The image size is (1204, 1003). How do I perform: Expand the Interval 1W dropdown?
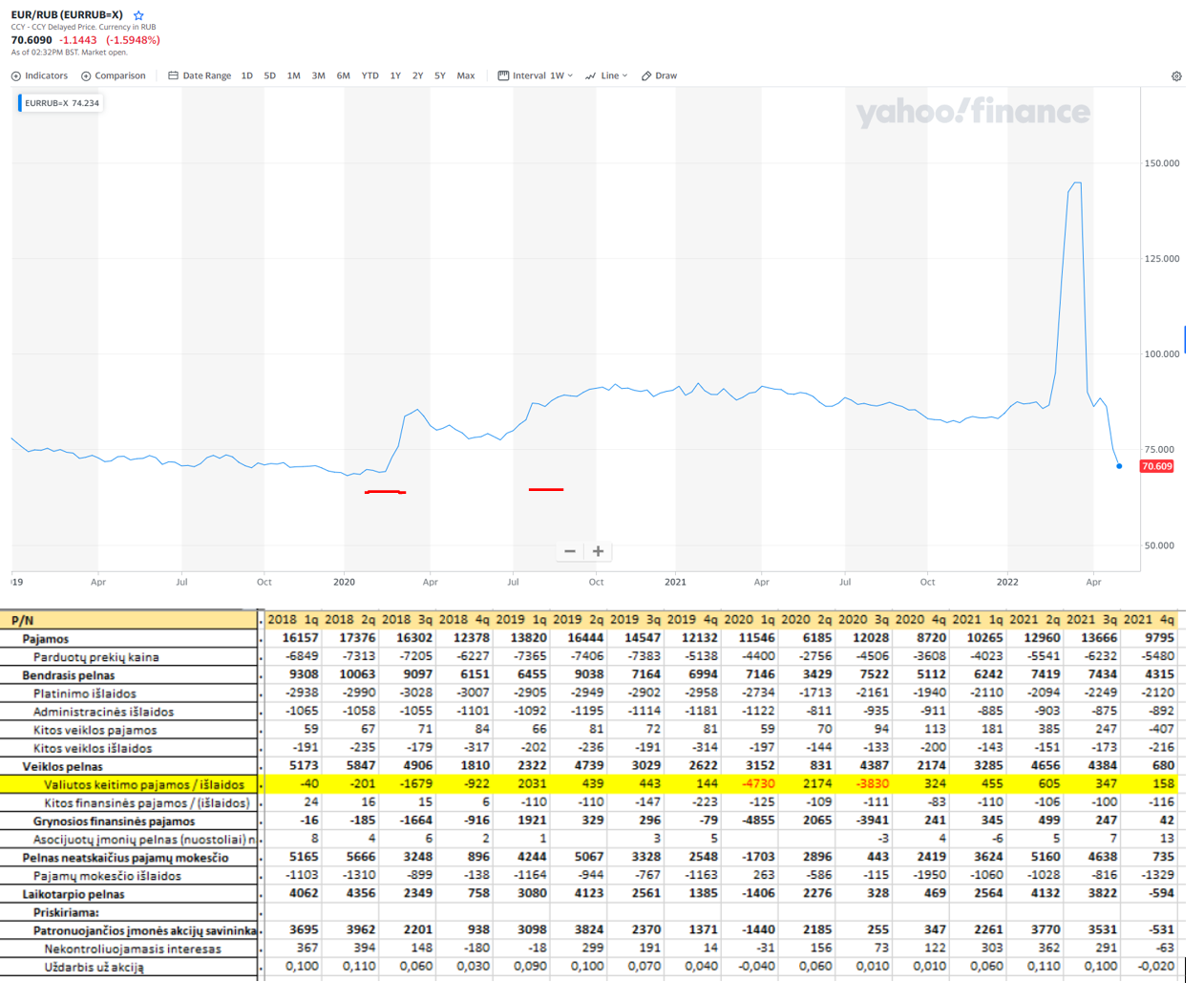[536, 75]
